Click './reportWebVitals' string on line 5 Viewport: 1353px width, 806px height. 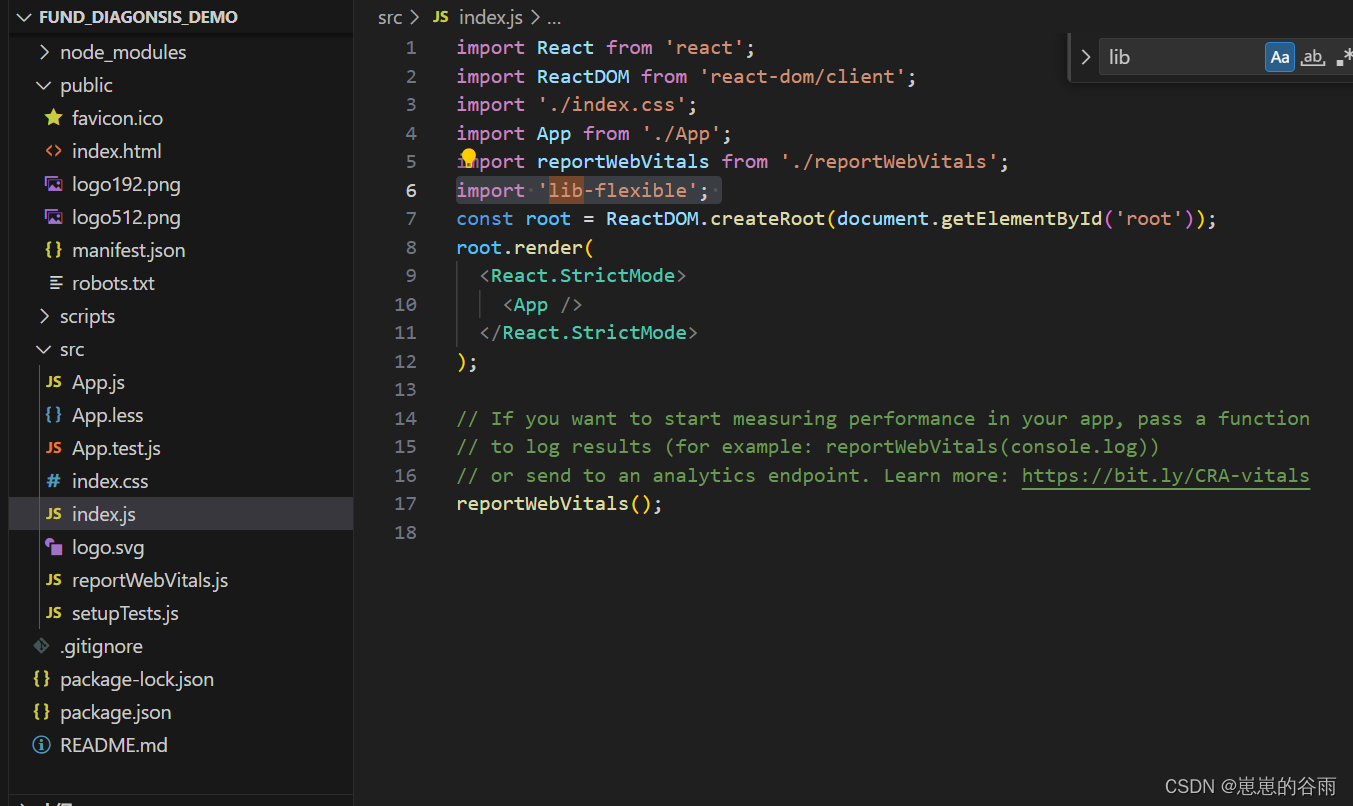click(890, 162)
